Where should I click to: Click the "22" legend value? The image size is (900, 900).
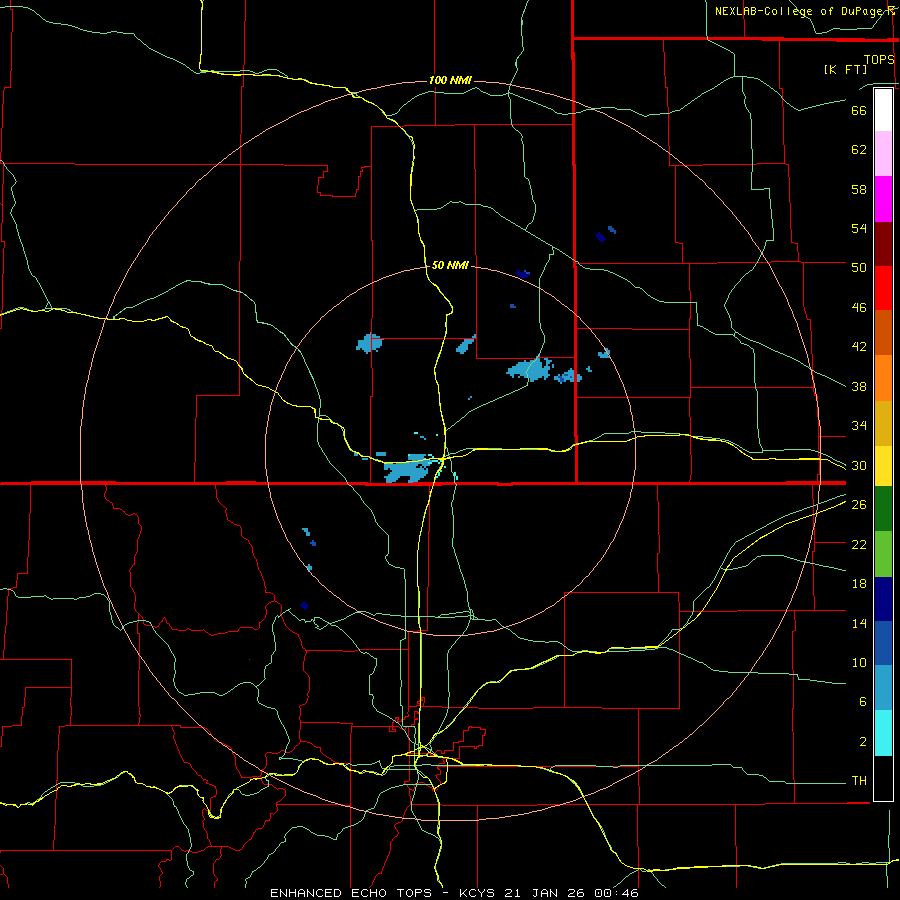pos(859,544)
